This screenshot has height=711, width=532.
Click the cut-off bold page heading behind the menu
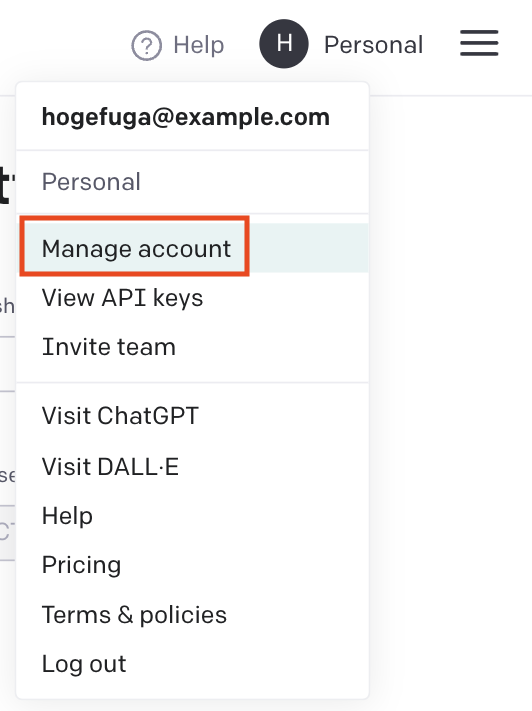tap(5, 184)
